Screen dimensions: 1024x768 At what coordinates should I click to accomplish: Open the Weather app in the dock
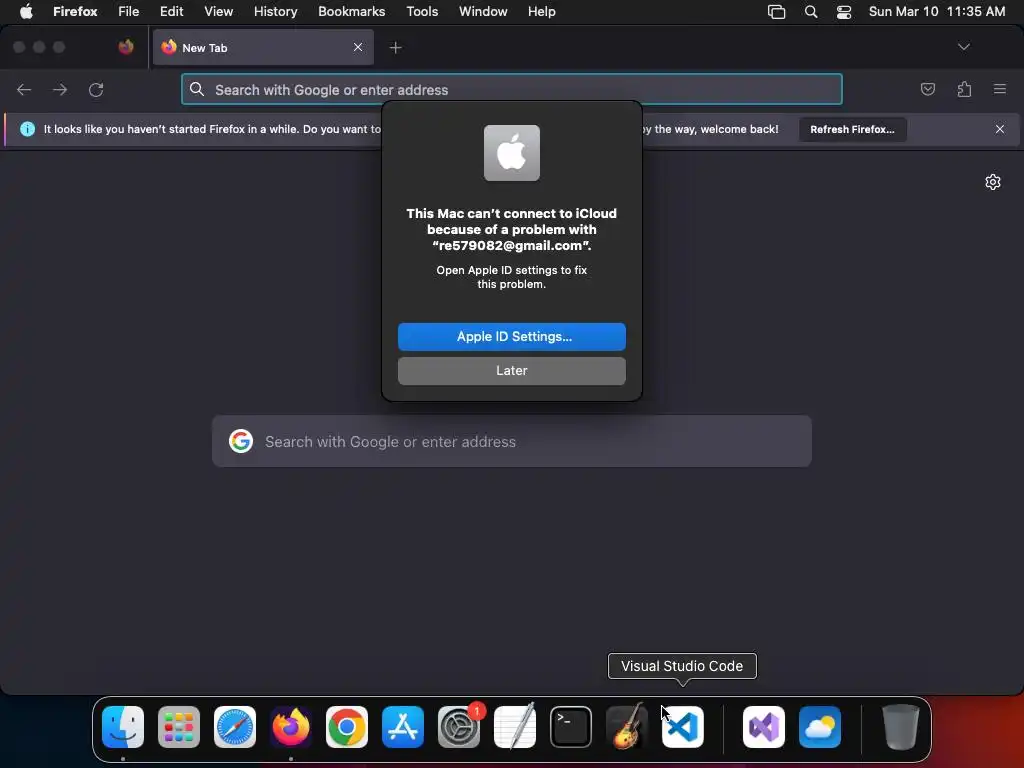pos(820,727)
